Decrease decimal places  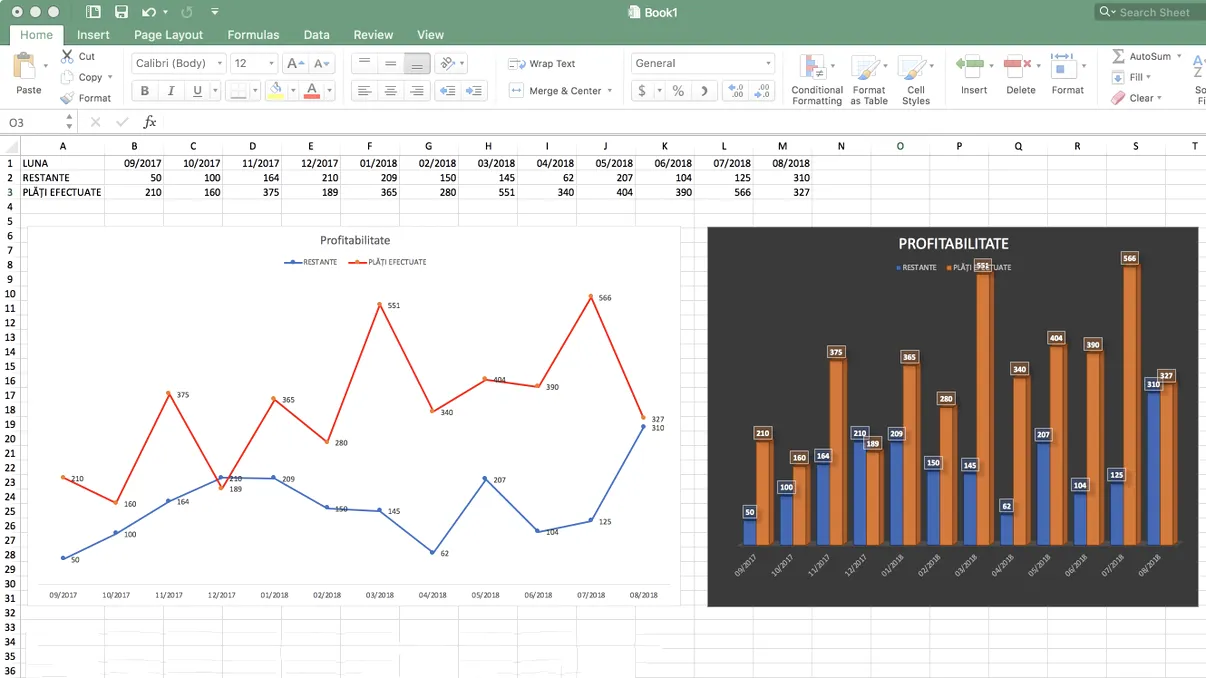tap(763, 91)
